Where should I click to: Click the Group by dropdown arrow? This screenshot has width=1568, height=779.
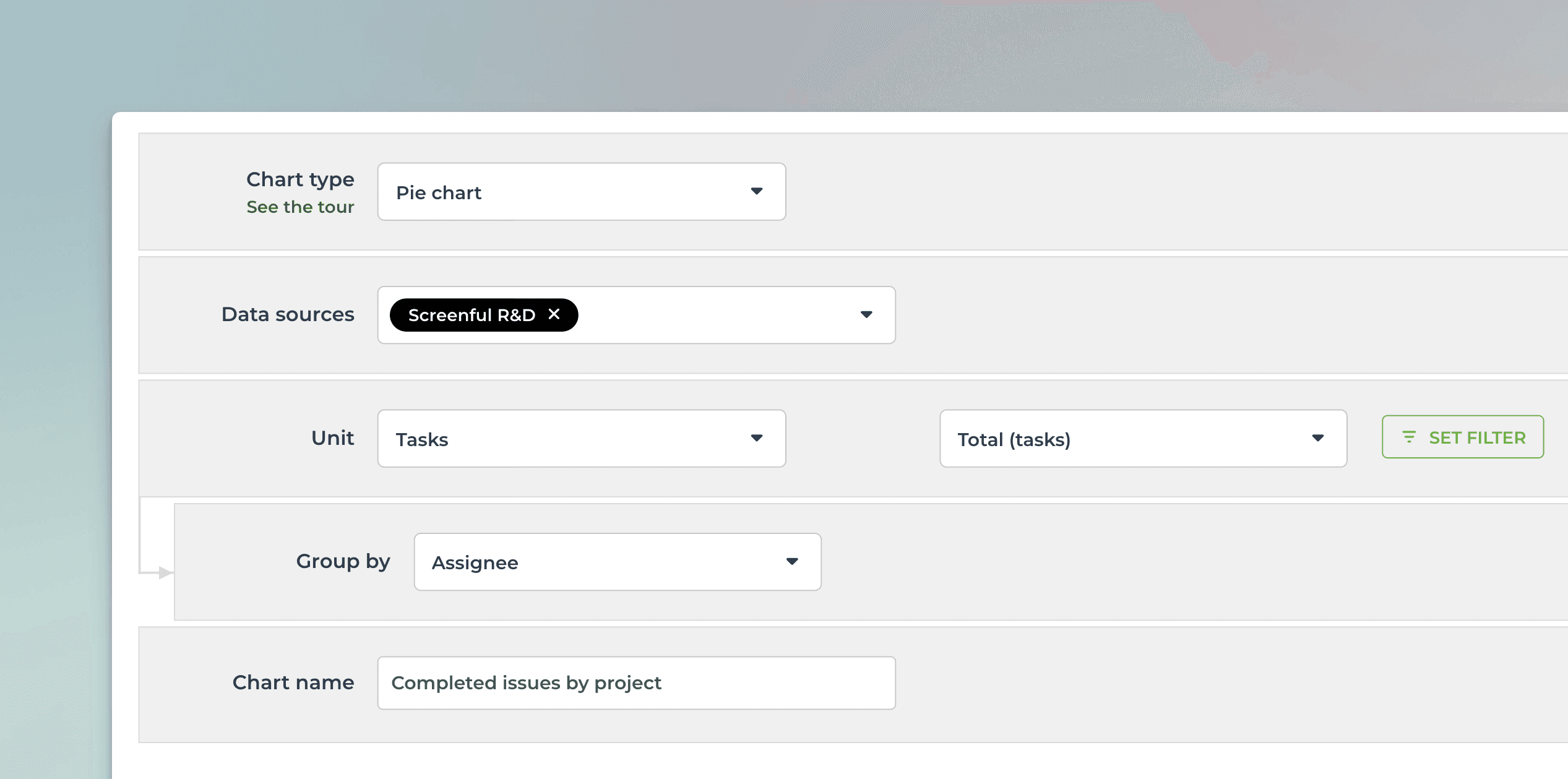click(793, 562)
